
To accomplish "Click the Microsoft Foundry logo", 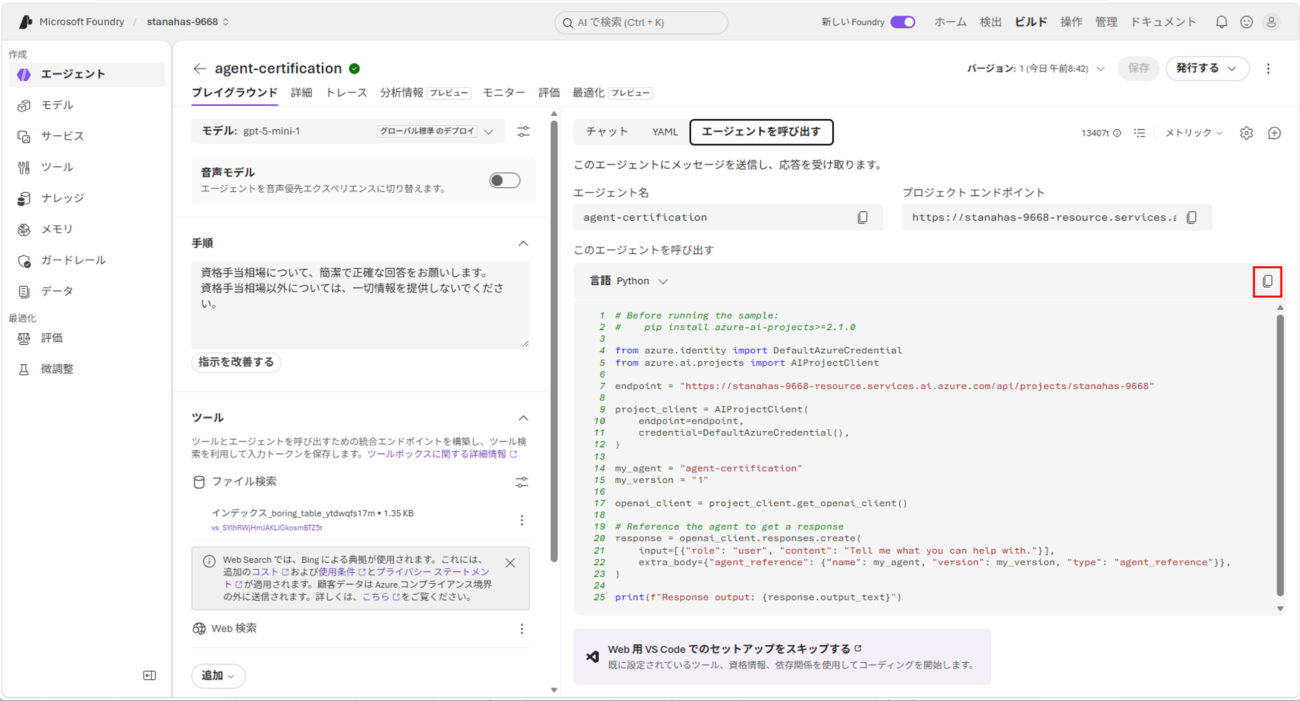I will 26,21.
